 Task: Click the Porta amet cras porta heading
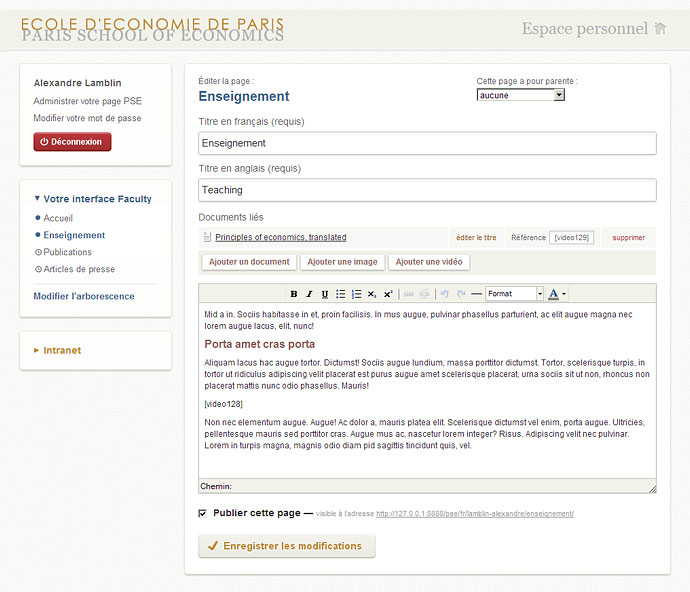tap(260, 344)
